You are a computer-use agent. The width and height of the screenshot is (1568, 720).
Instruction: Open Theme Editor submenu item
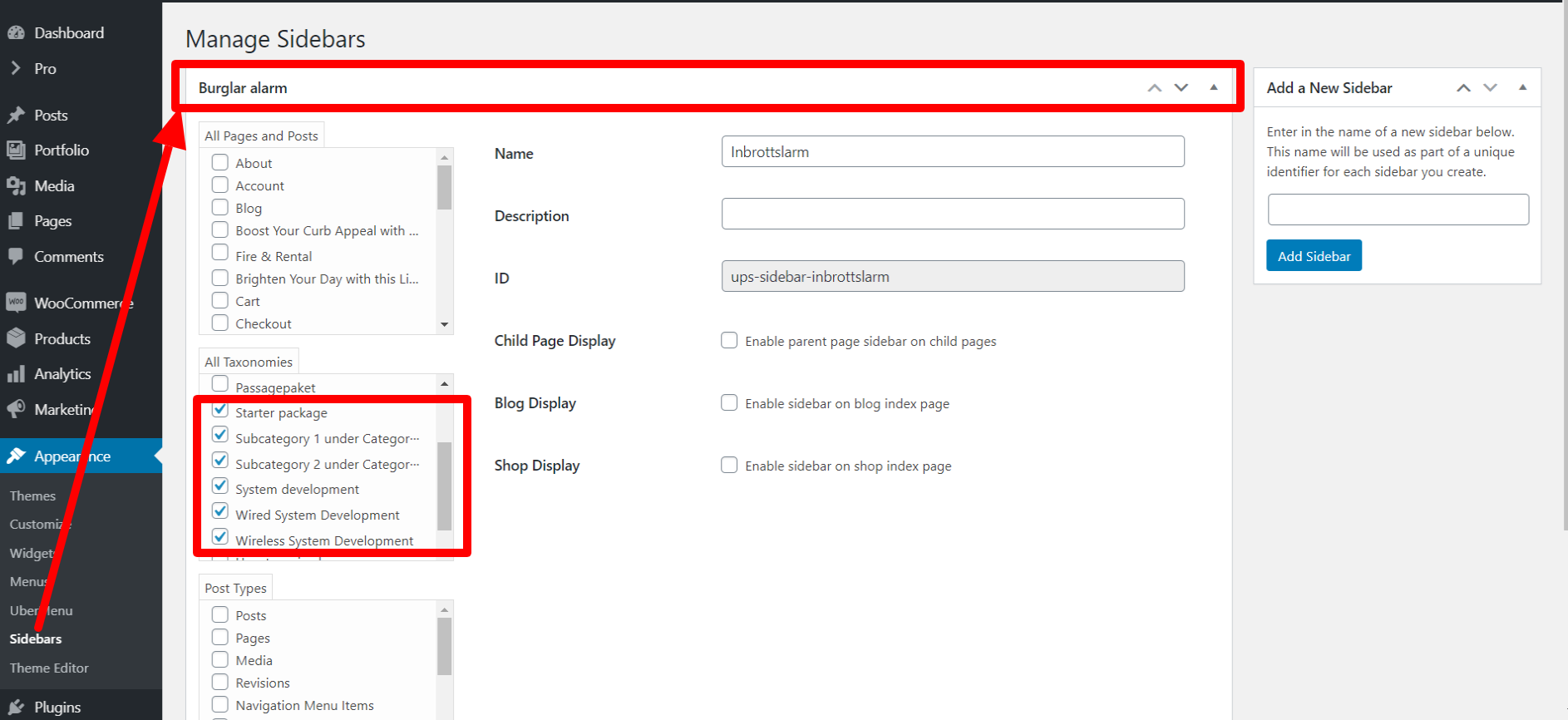(x=49, y=668)
